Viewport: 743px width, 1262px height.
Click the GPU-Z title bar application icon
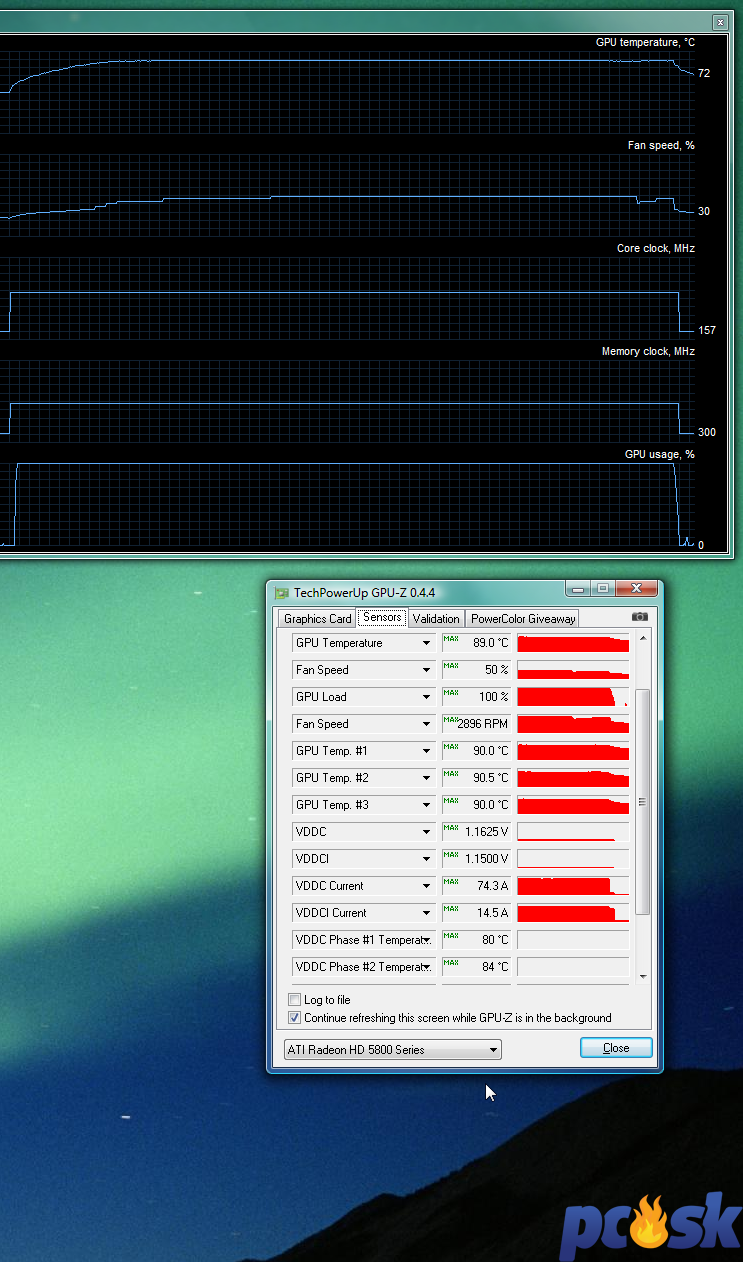click(x=282, y=593)
